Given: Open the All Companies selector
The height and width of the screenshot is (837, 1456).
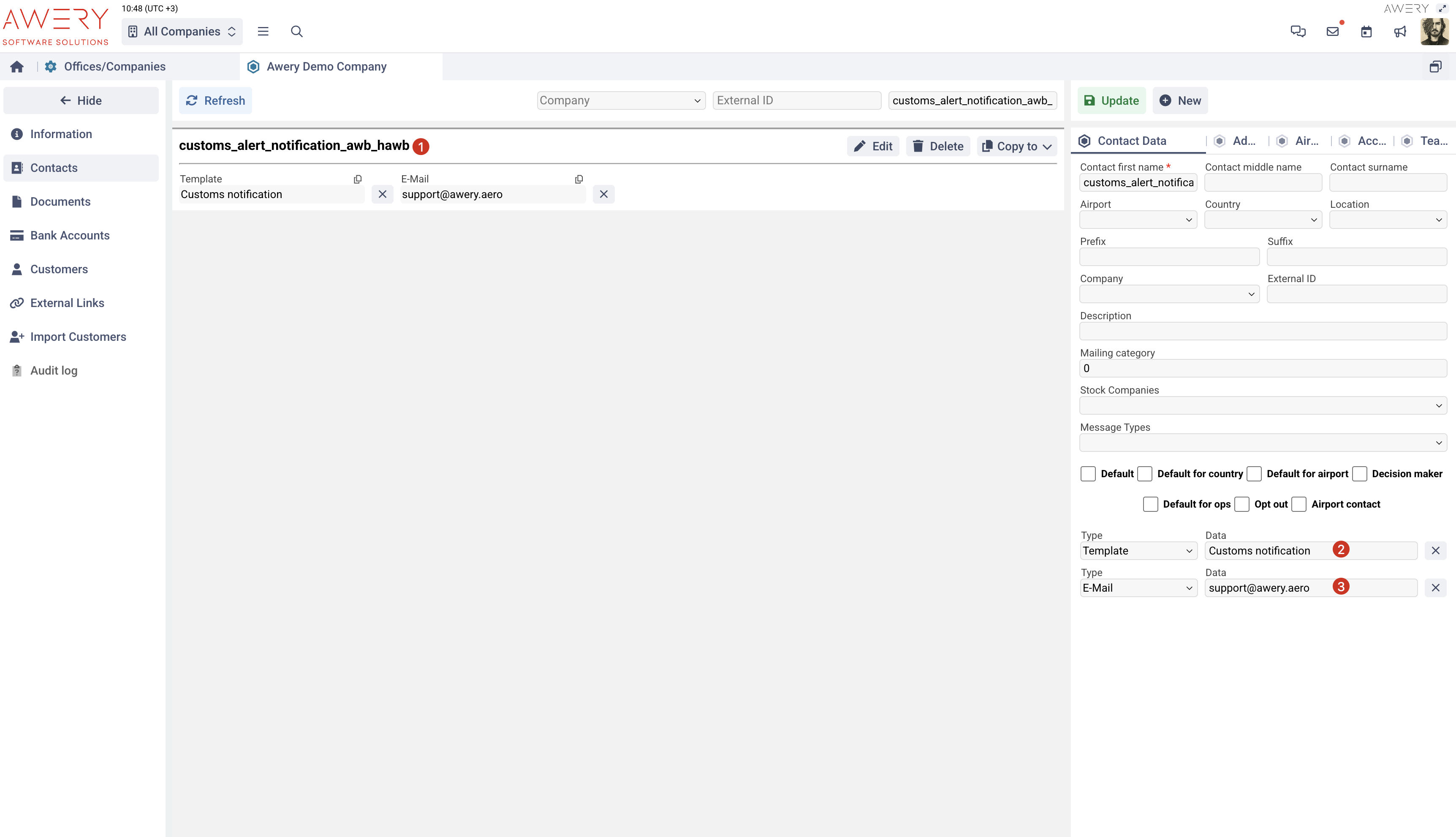Looking at the screenshot, I should click(182, 32).
